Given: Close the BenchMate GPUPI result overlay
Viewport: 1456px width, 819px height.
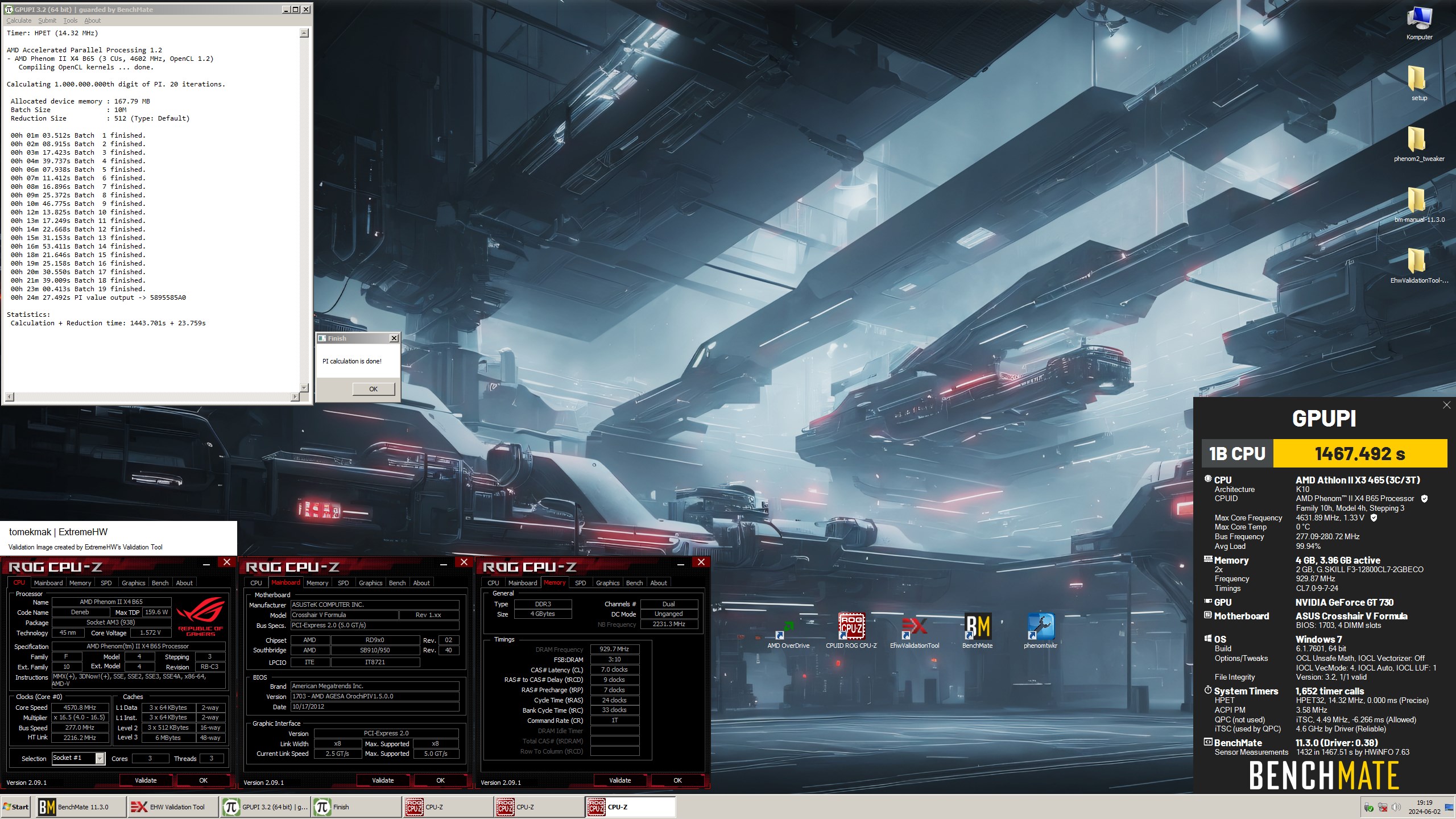Looking at the screenshot, I should pos(1446,405).
